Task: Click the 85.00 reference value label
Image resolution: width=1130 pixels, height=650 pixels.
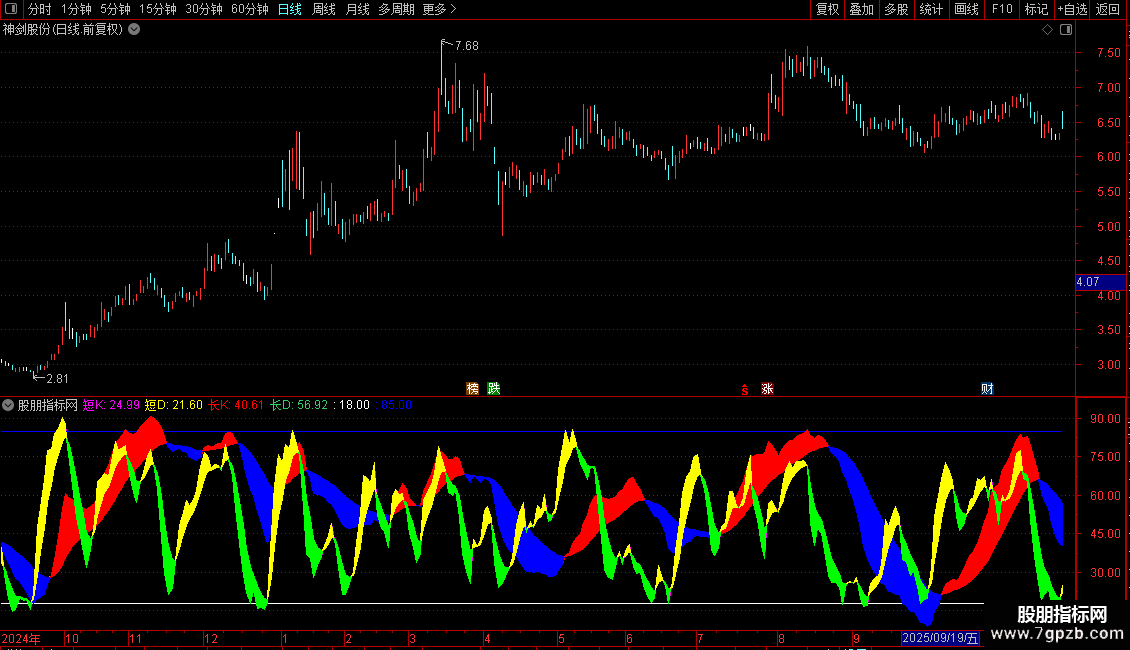Action: pos(396,405)
